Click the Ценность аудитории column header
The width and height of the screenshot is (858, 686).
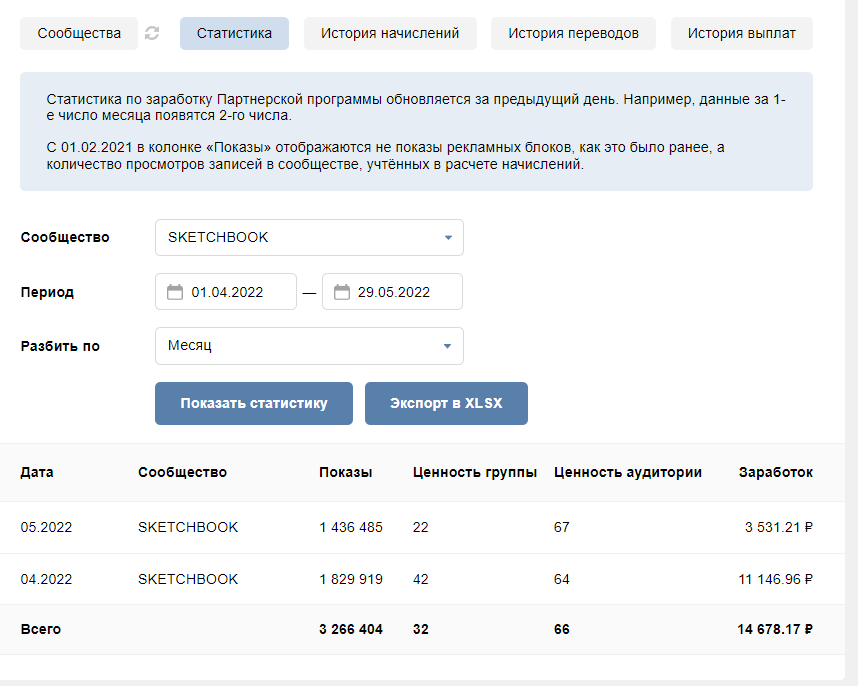628,472
